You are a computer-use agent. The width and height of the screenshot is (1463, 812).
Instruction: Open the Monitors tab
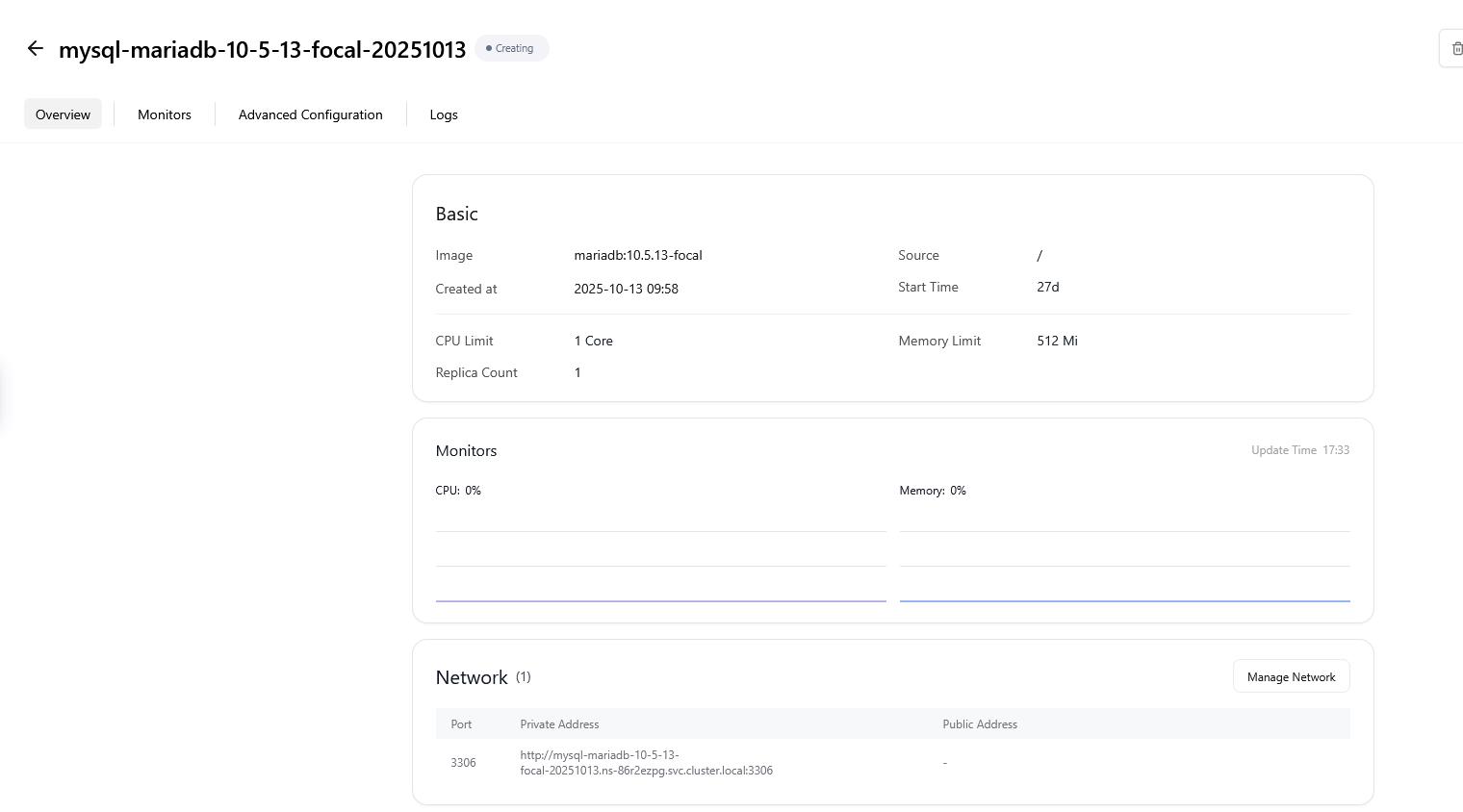click(x=165, y=114)
